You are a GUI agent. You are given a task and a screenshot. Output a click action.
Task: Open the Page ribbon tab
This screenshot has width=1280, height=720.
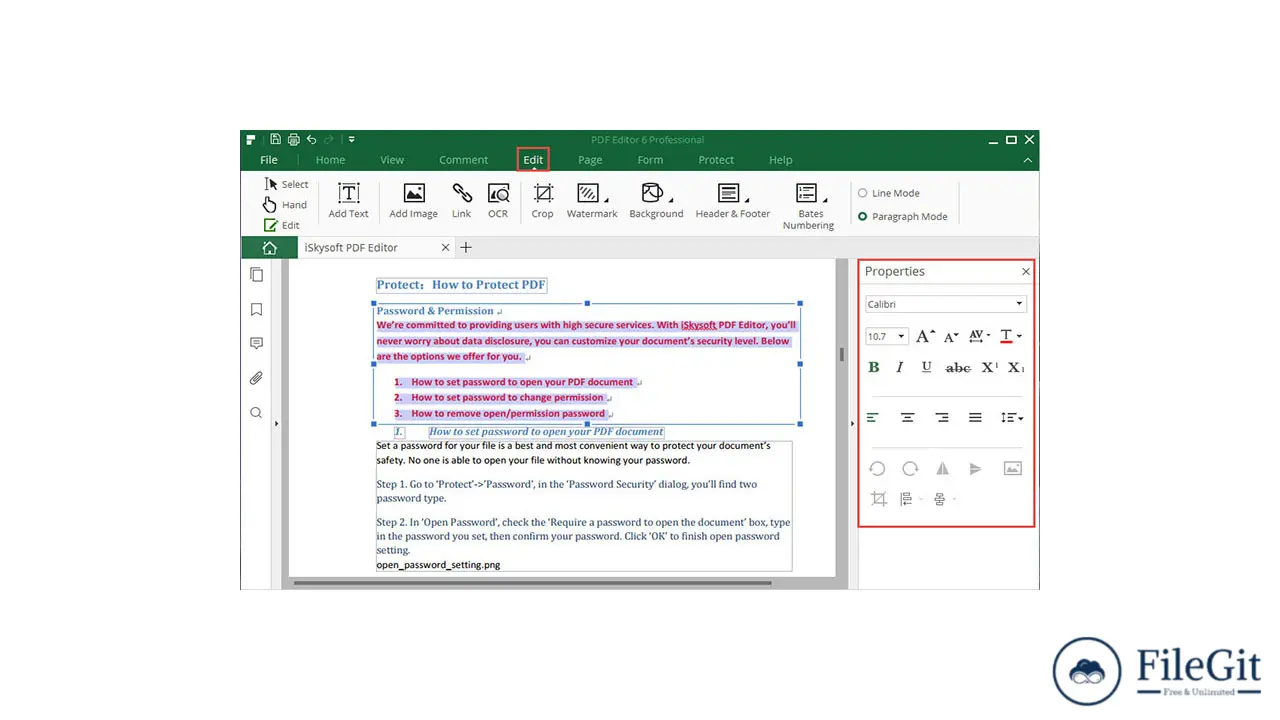point(590,160)
